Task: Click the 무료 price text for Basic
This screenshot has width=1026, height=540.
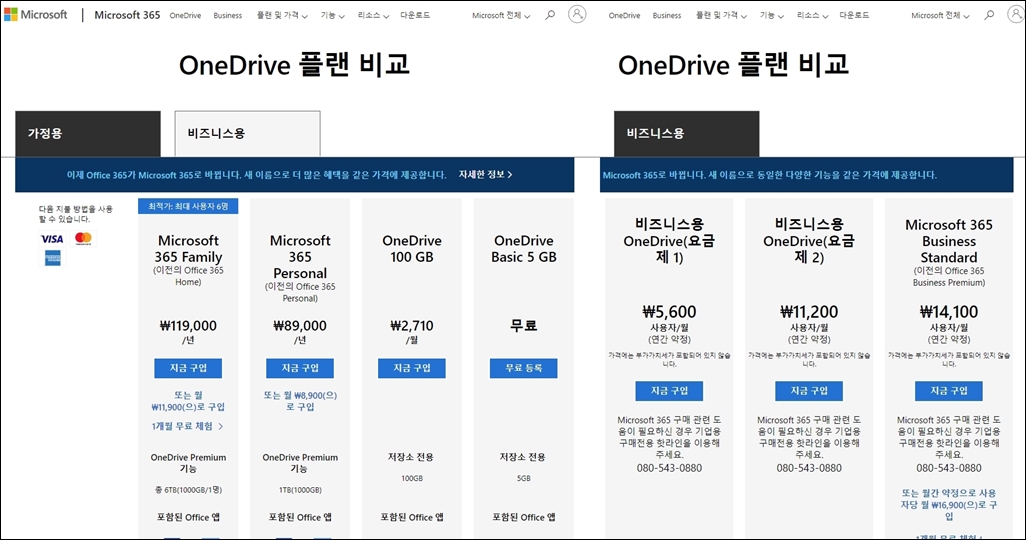Action: pyautogui.click(x=523, y=325)
